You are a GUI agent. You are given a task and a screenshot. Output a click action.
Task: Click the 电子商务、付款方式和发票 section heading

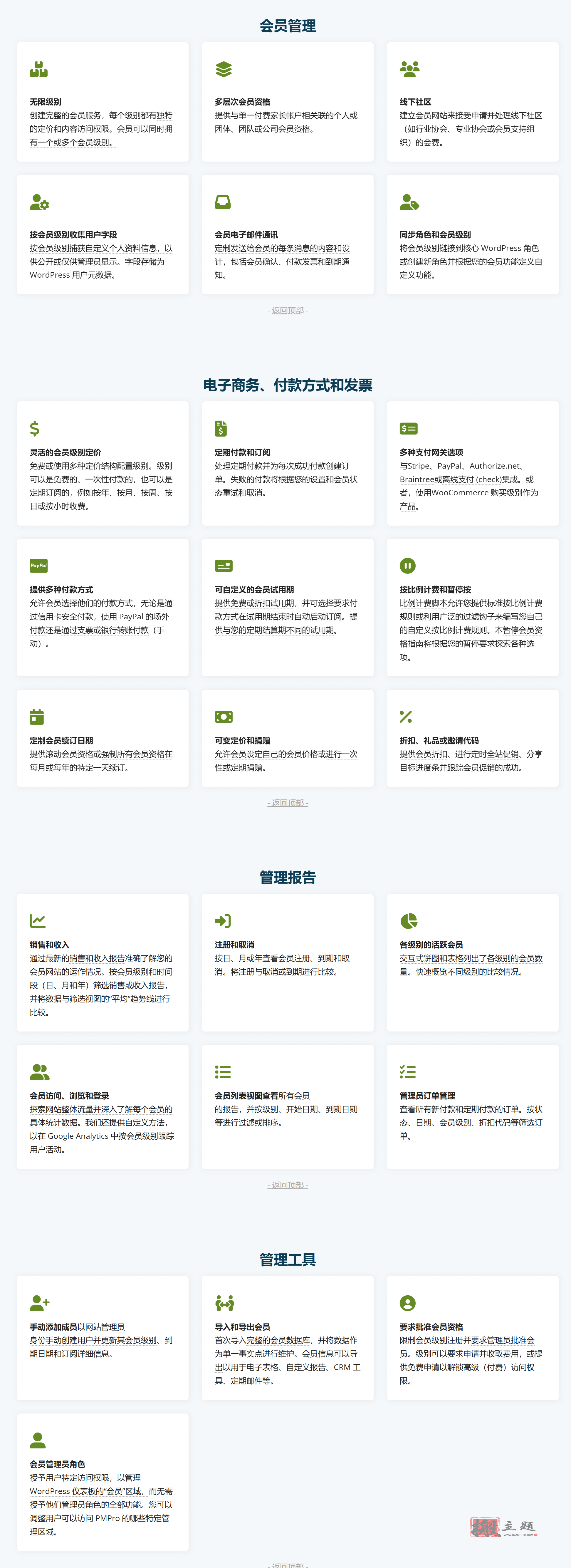287,385
